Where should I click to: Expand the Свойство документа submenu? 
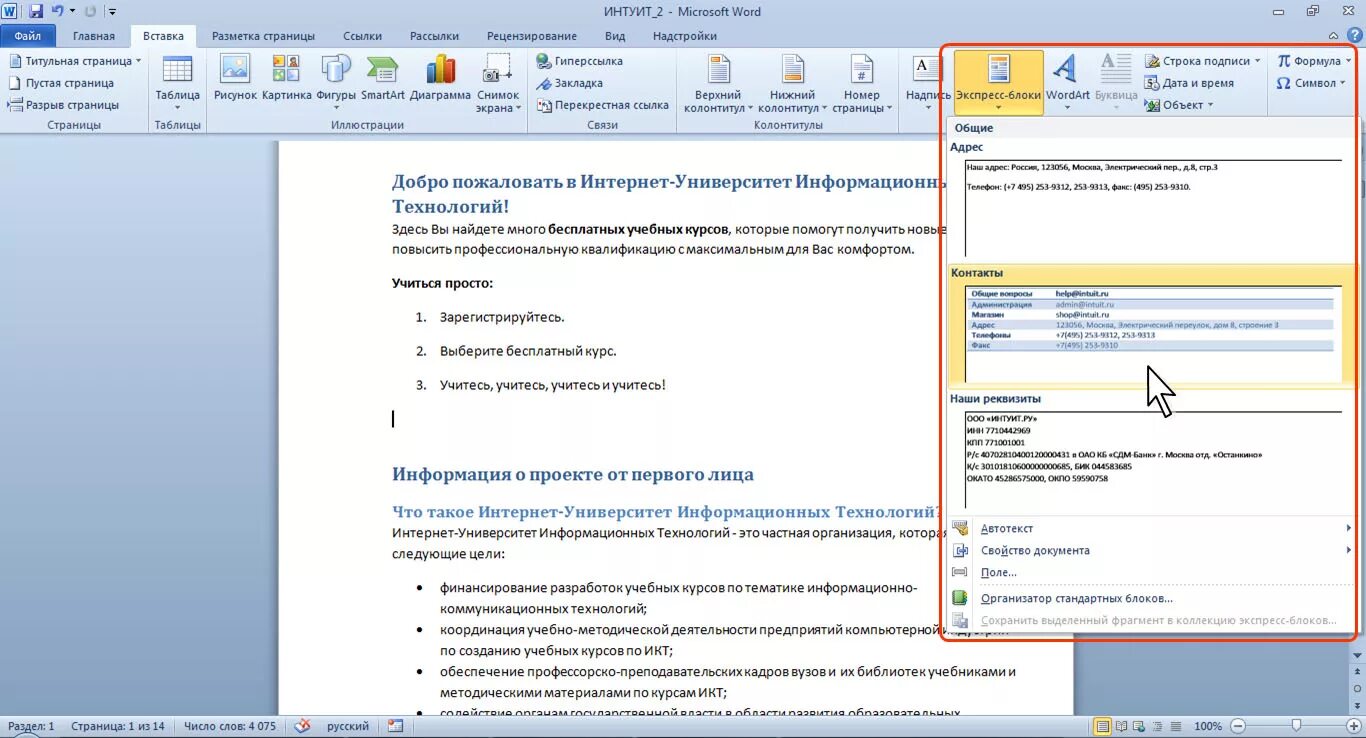[x=1152, y=550]
